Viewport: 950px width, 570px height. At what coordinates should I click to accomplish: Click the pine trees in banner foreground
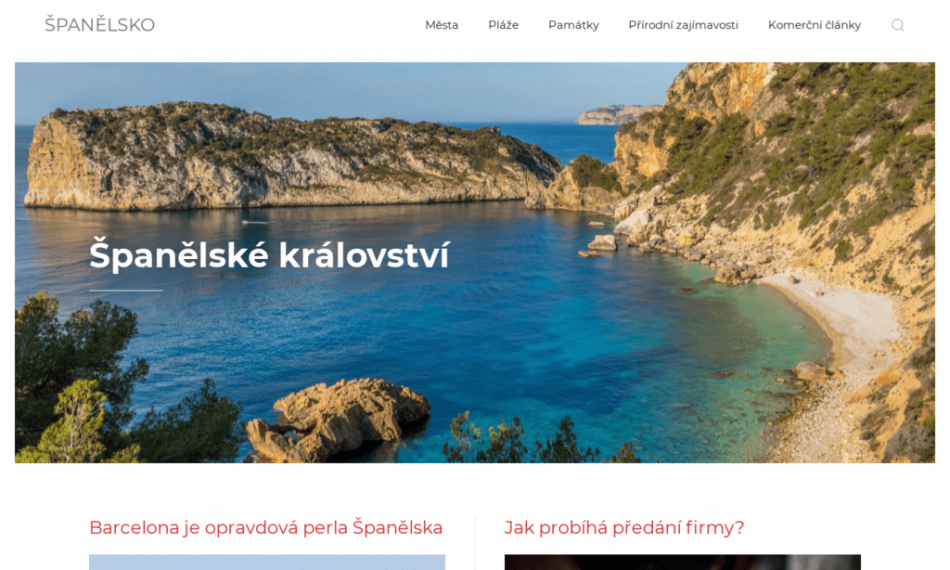click(x=79, y=382)
